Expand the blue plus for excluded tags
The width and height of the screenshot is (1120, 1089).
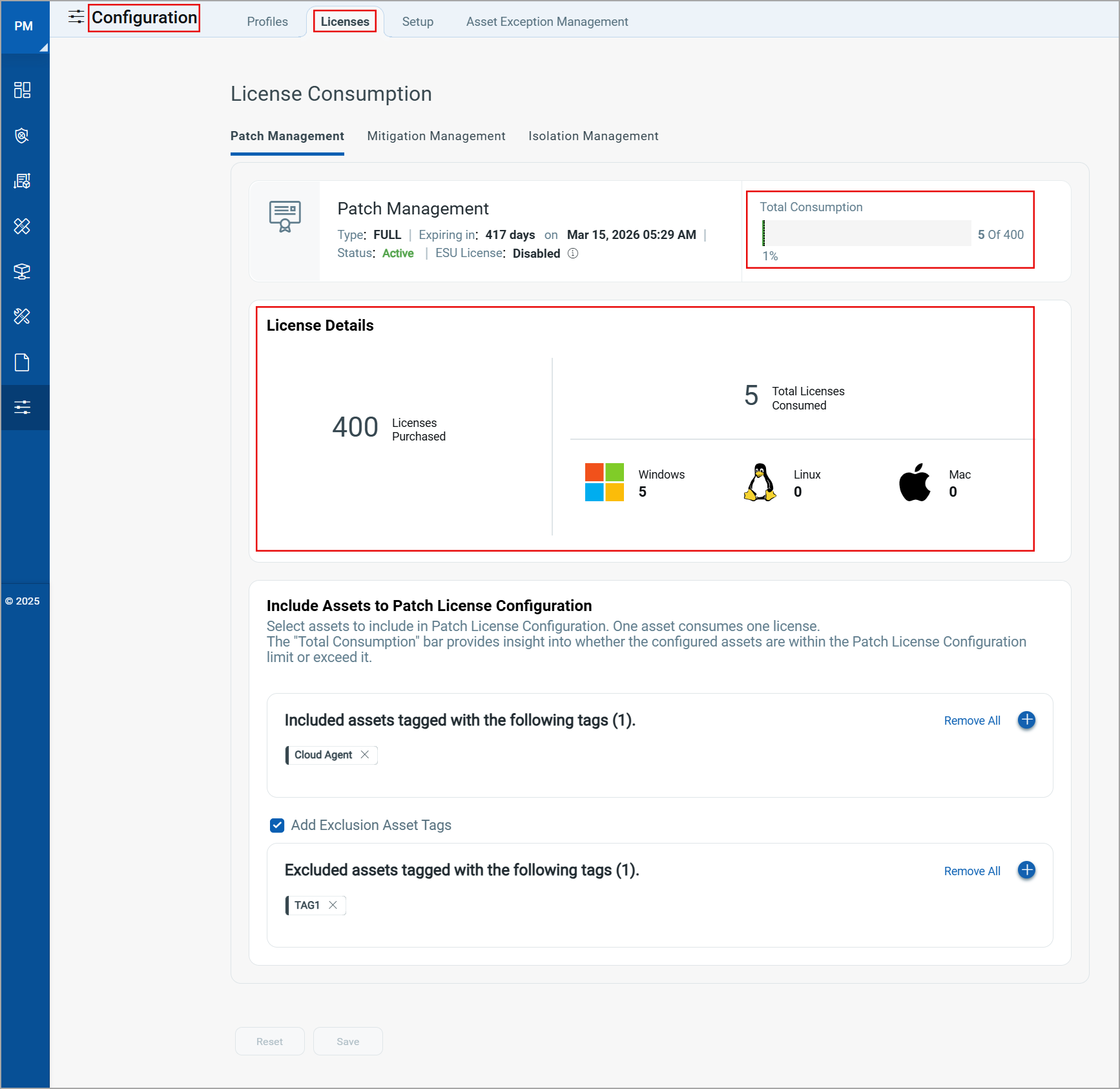tap(1026, 870)
